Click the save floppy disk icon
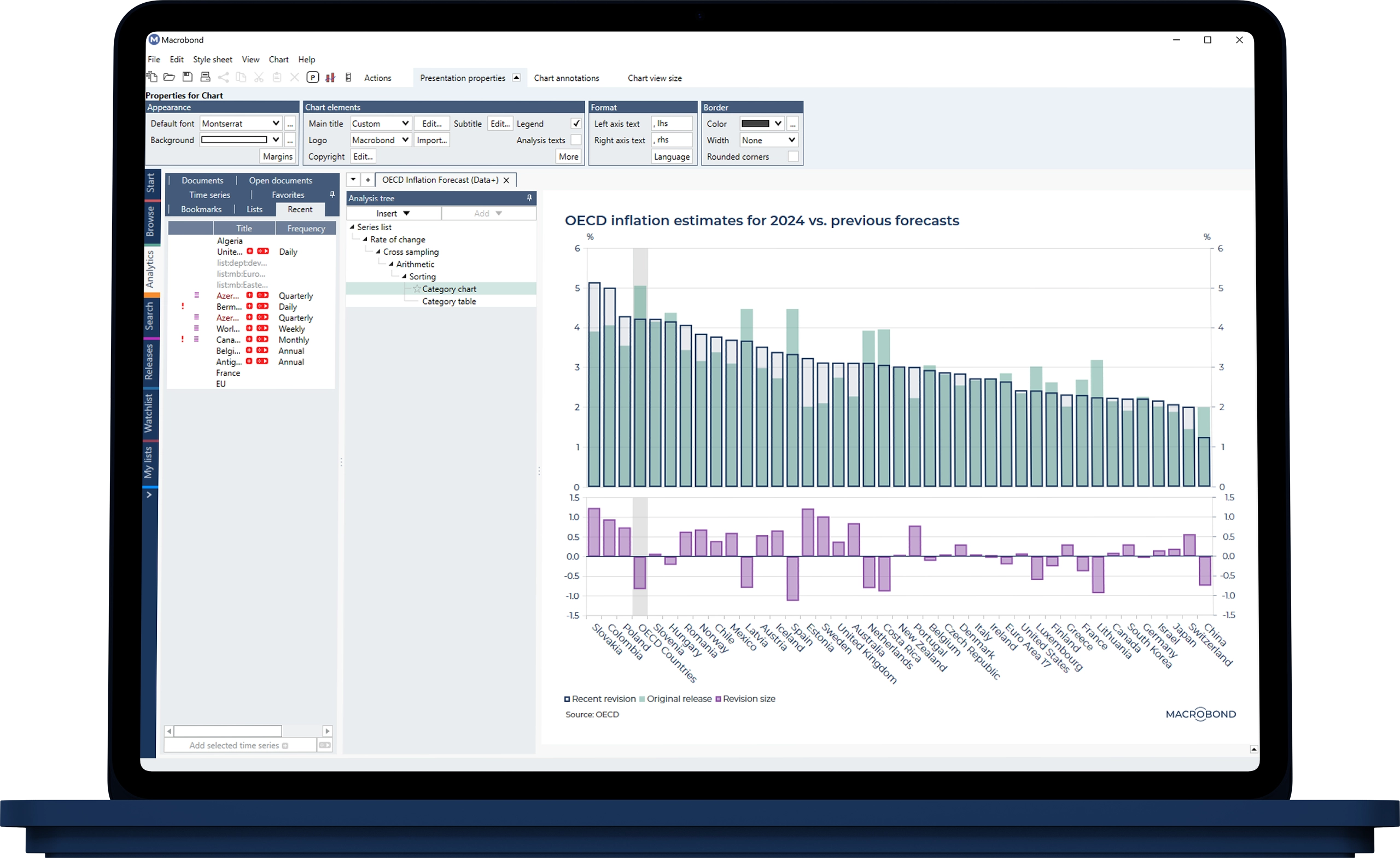1400x858 pixels. [188, 77]
